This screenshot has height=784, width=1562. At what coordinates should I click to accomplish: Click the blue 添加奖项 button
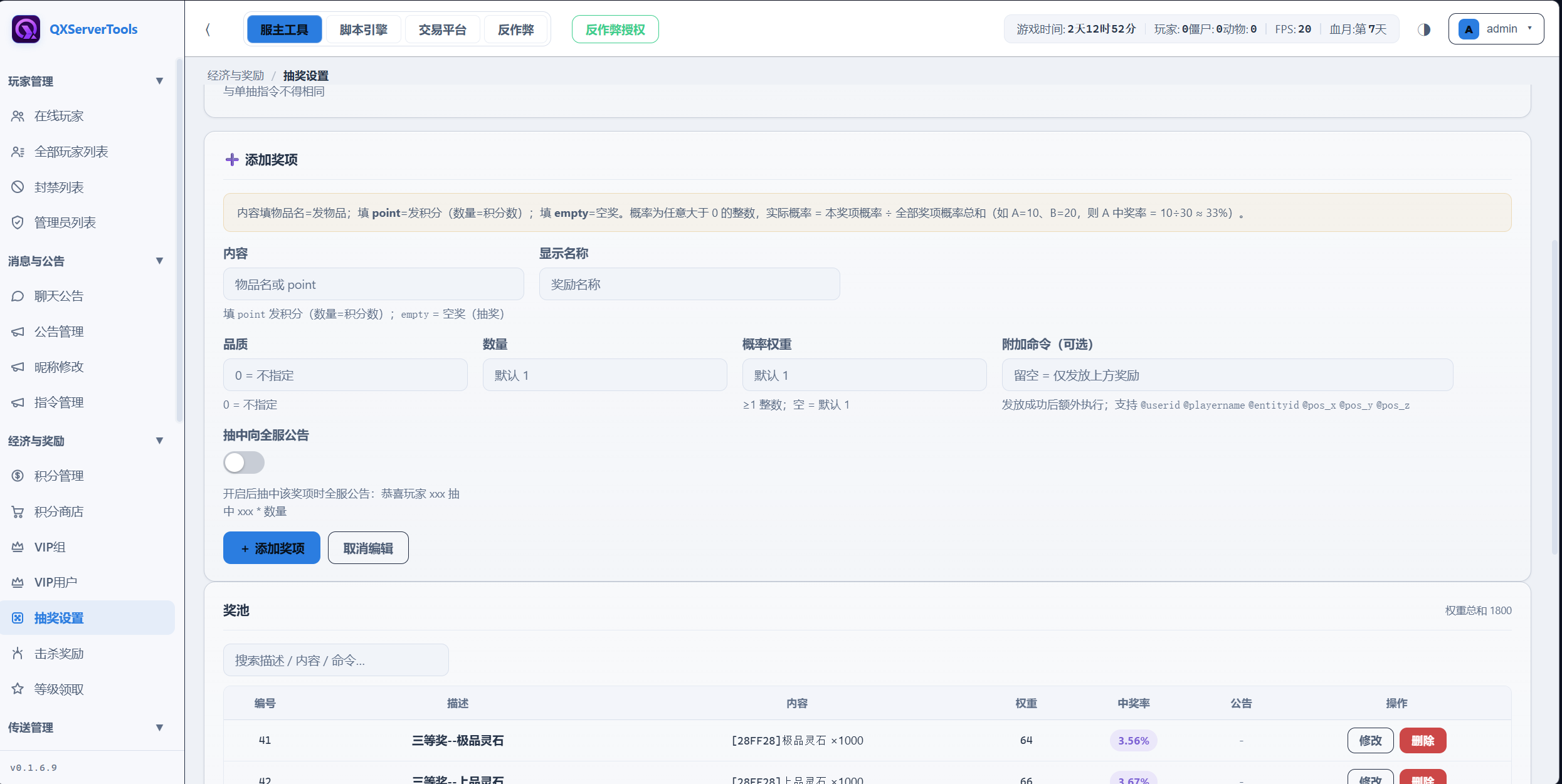click(272, 548)
